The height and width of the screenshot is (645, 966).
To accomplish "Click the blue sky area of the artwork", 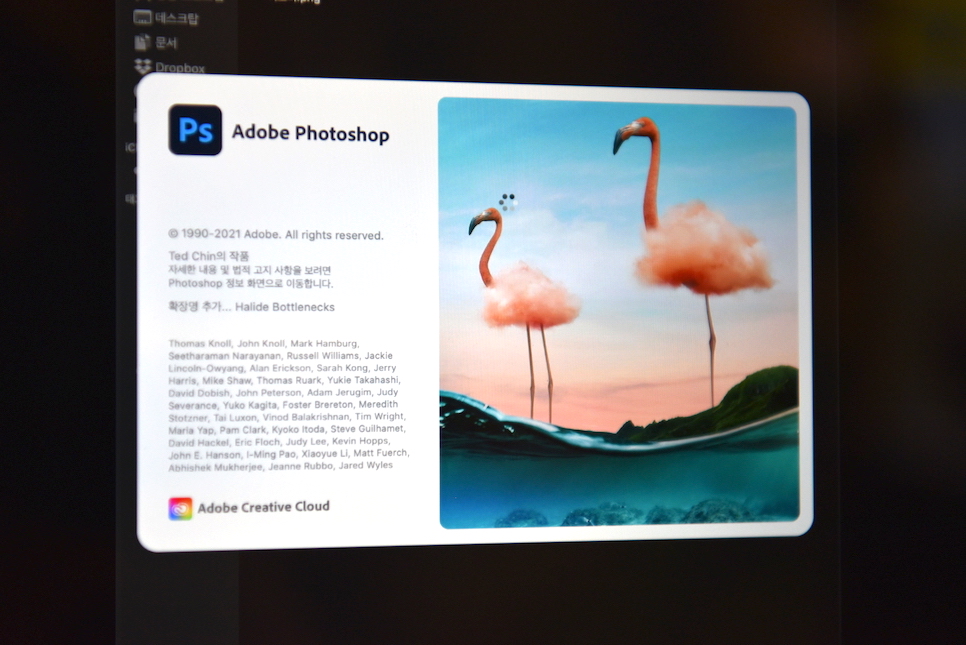I will click(554, 148).
